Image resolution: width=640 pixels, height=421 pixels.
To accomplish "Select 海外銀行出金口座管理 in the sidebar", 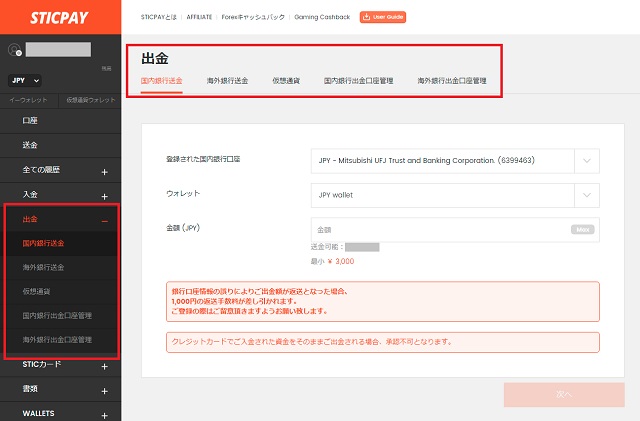I will coord(57,340).
